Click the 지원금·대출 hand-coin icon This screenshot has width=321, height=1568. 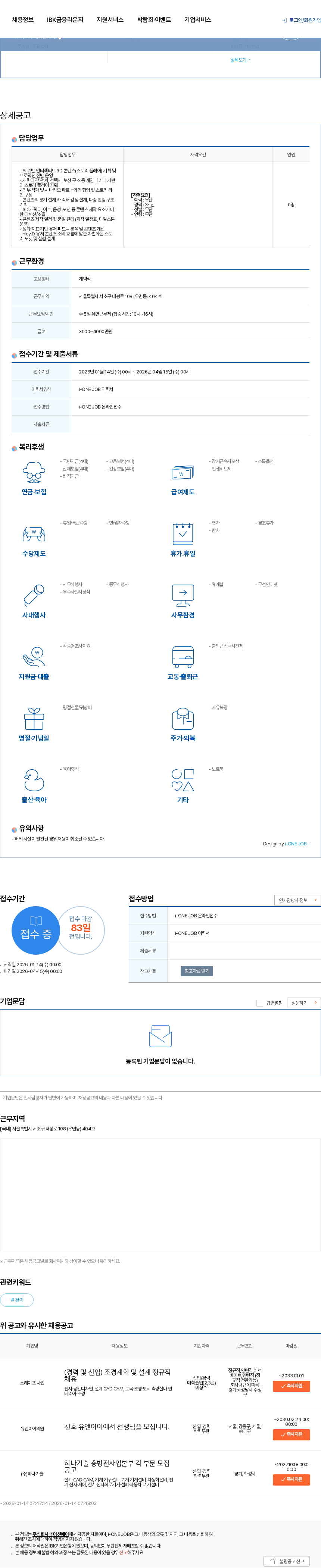[34, 657]
